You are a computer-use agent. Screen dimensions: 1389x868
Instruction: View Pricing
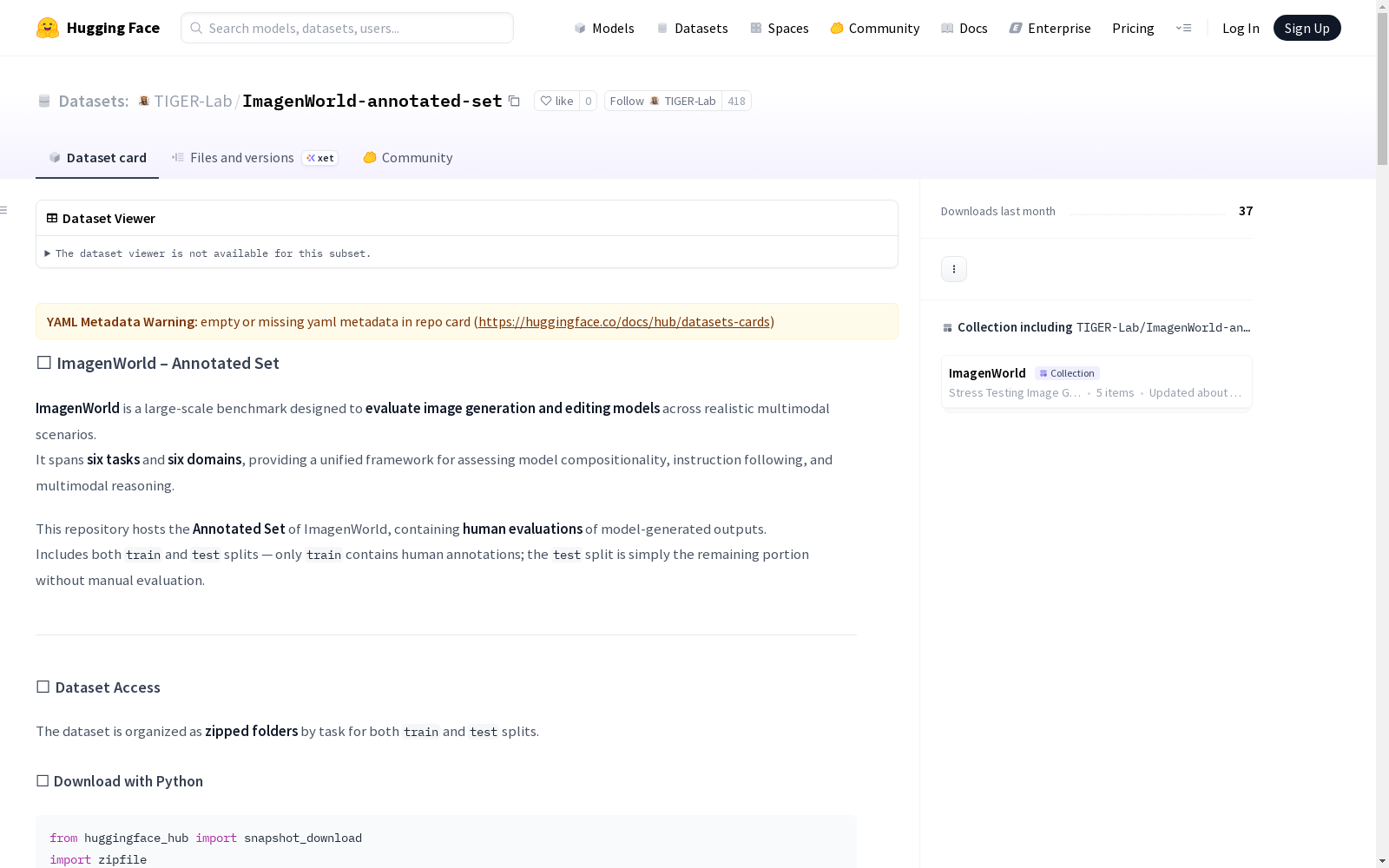[x=1133, y=28]
